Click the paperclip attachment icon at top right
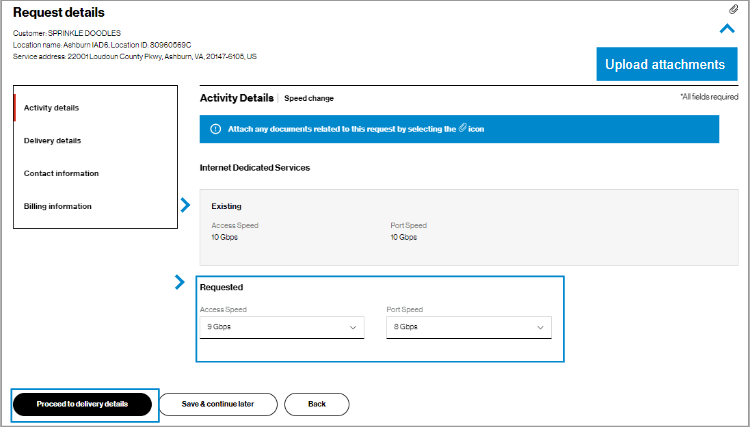Viewport: 750px width, 427px height. [x=733, y=9]
